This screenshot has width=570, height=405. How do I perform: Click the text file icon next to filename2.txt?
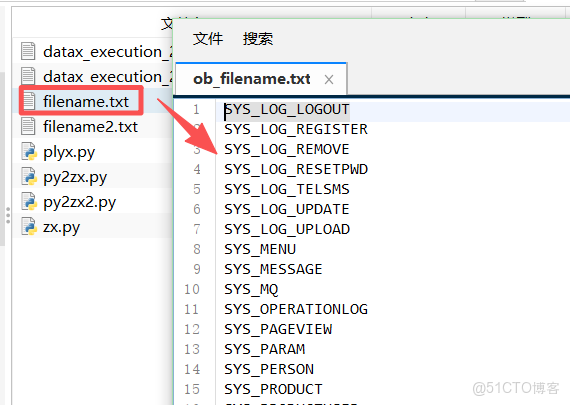point(28,126)
